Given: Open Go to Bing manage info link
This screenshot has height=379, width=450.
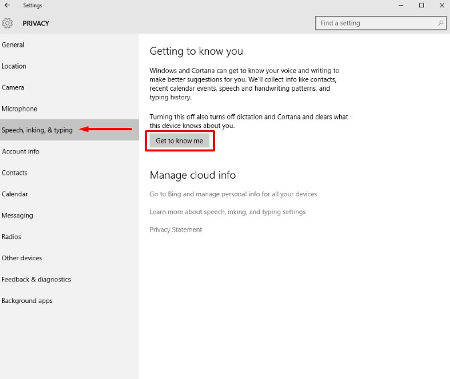Looking at the screenshot, I should pos(233,194).
